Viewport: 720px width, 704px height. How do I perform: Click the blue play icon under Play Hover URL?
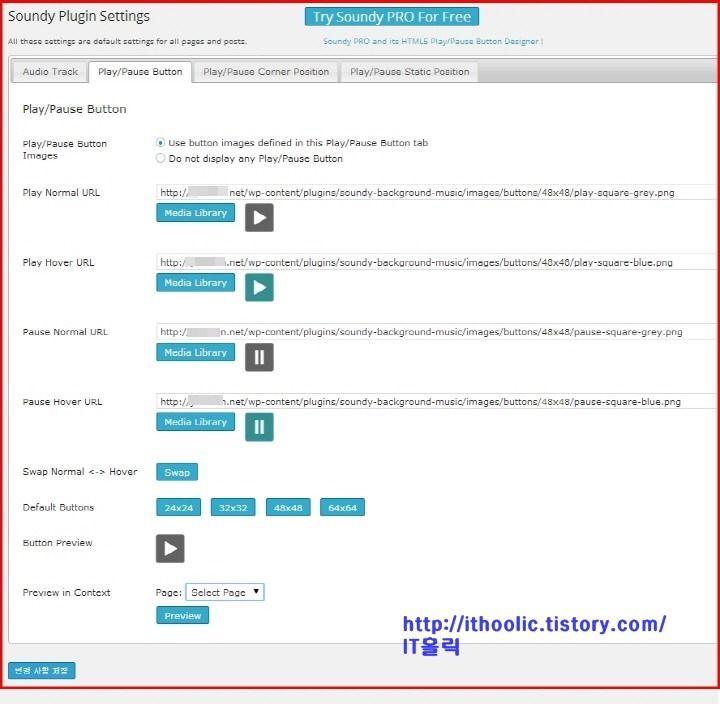coord(259,287)
